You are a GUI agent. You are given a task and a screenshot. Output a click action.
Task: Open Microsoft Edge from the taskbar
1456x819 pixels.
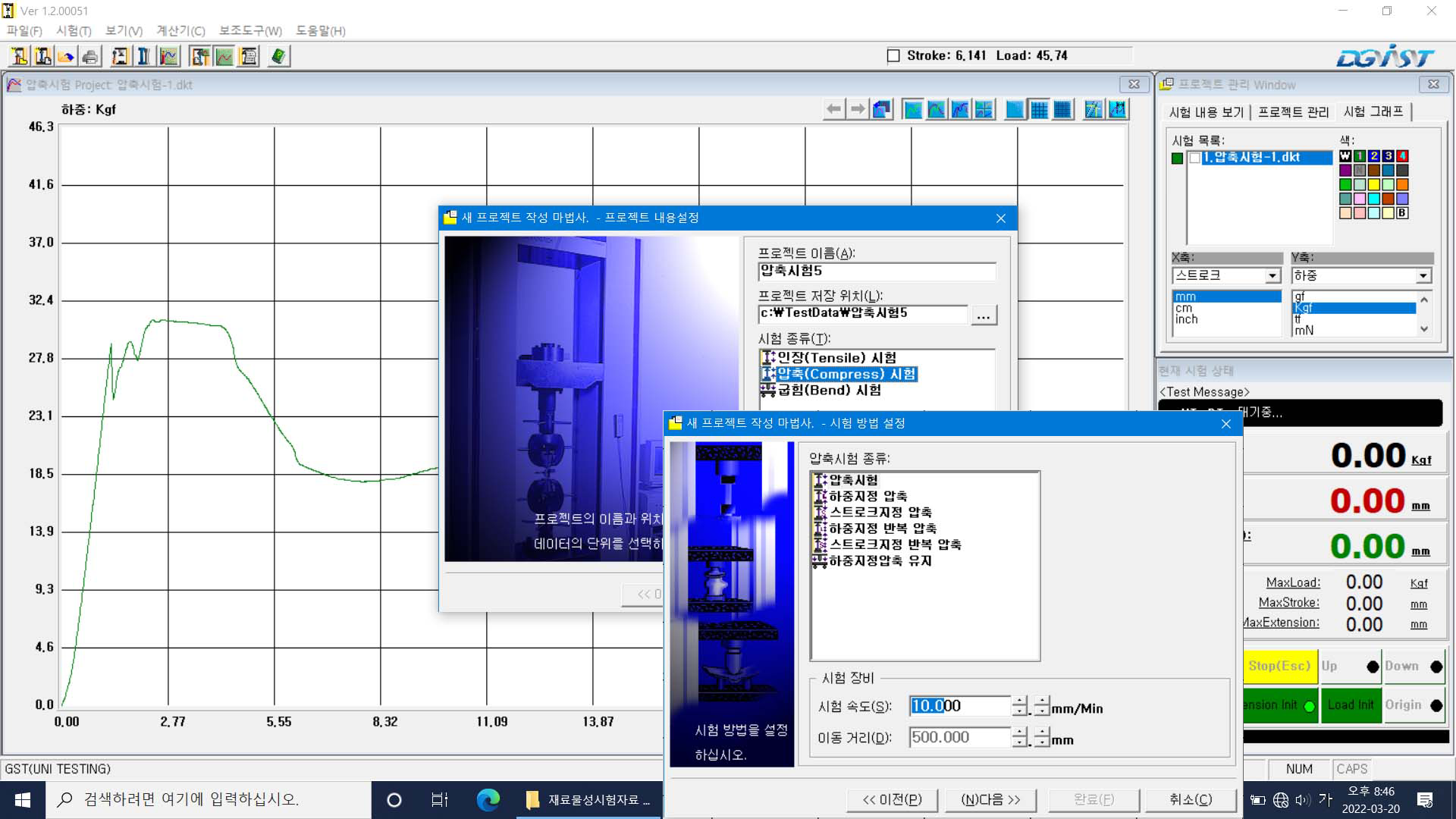pyautogui.click(x=488, y=799)
